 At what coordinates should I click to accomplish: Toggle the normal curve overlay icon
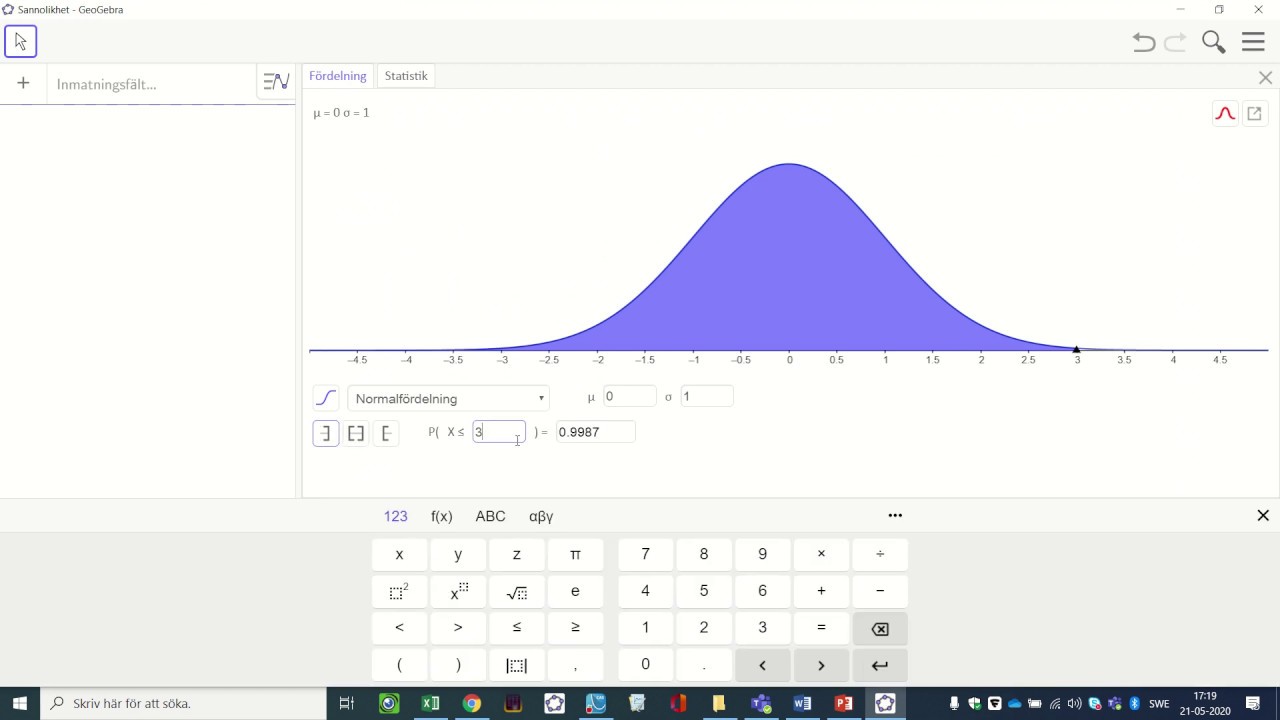[1225, 113]
